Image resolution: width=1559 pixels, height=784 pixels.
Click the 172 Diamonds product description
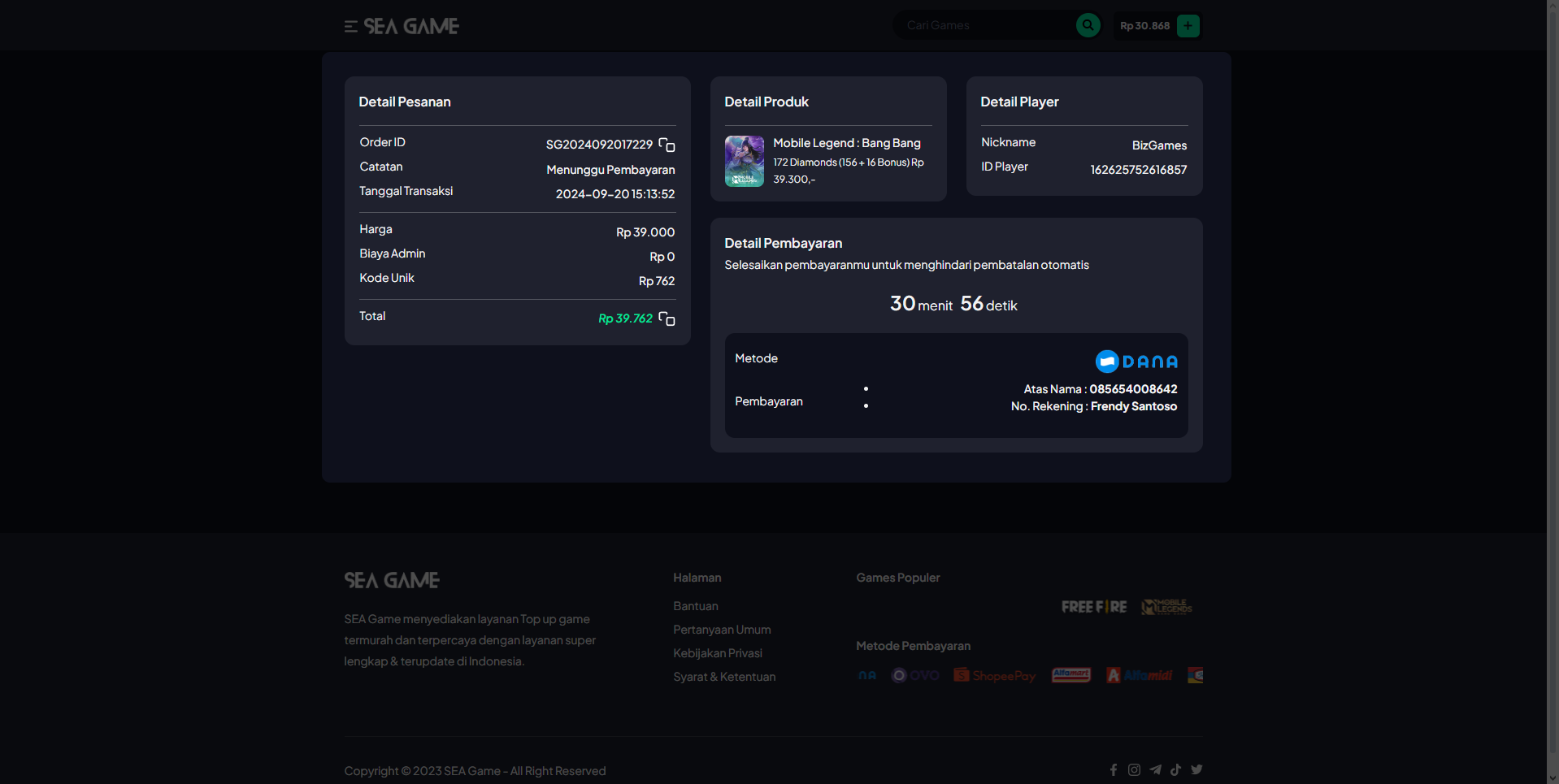[849, 171]
